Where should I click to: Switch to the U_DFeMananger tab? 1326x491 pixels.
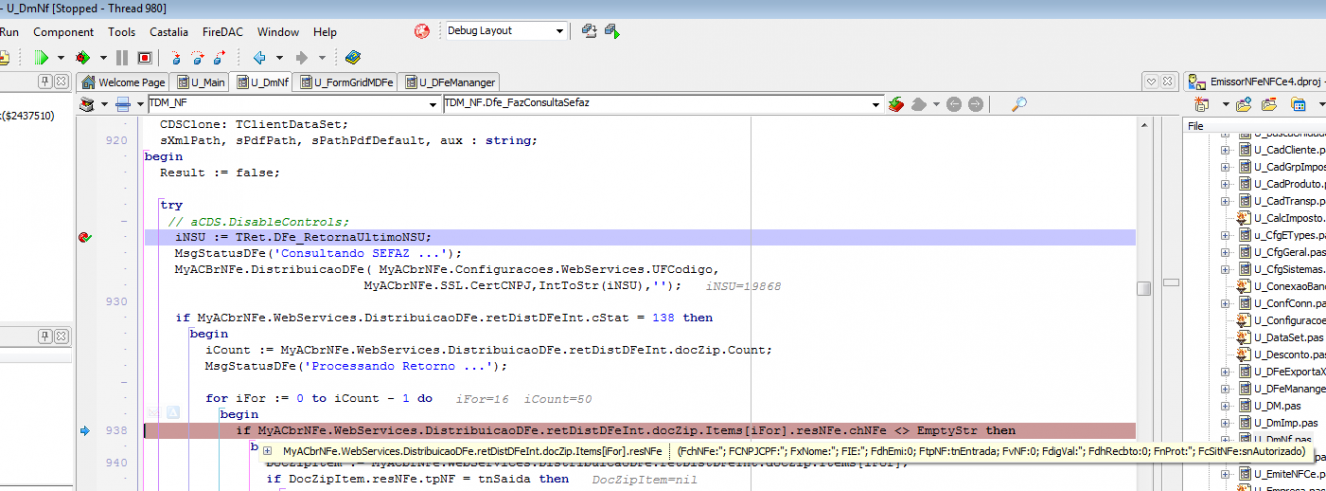(449, 82)
